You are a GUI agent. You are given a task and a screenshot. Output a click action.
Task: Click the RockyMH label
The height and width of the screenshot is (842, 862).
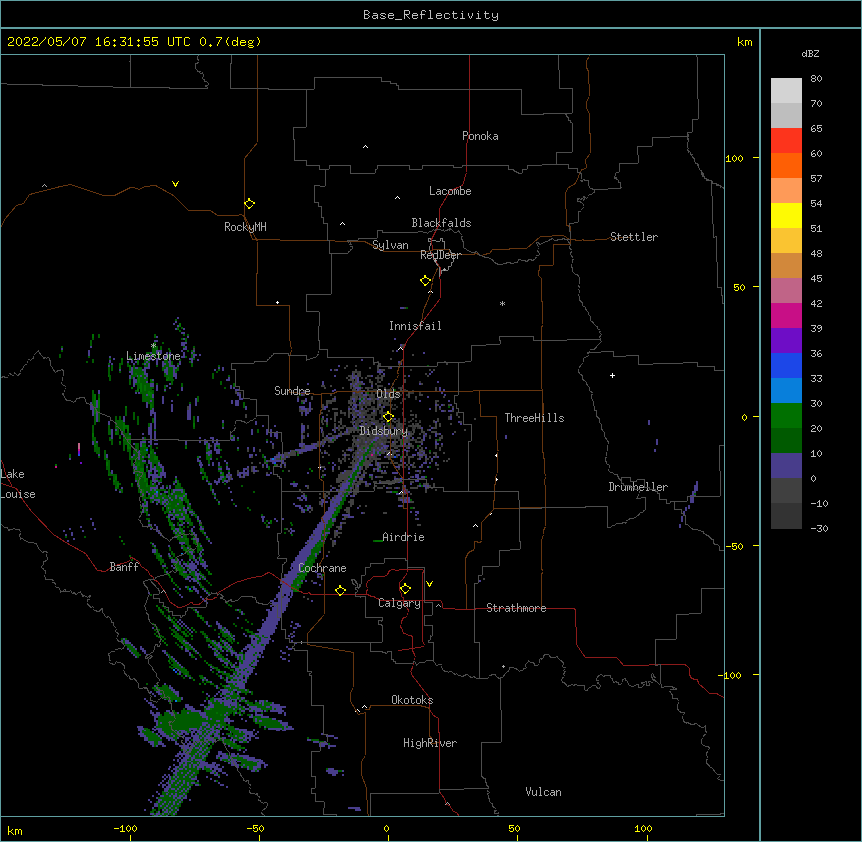pos(245,227)
